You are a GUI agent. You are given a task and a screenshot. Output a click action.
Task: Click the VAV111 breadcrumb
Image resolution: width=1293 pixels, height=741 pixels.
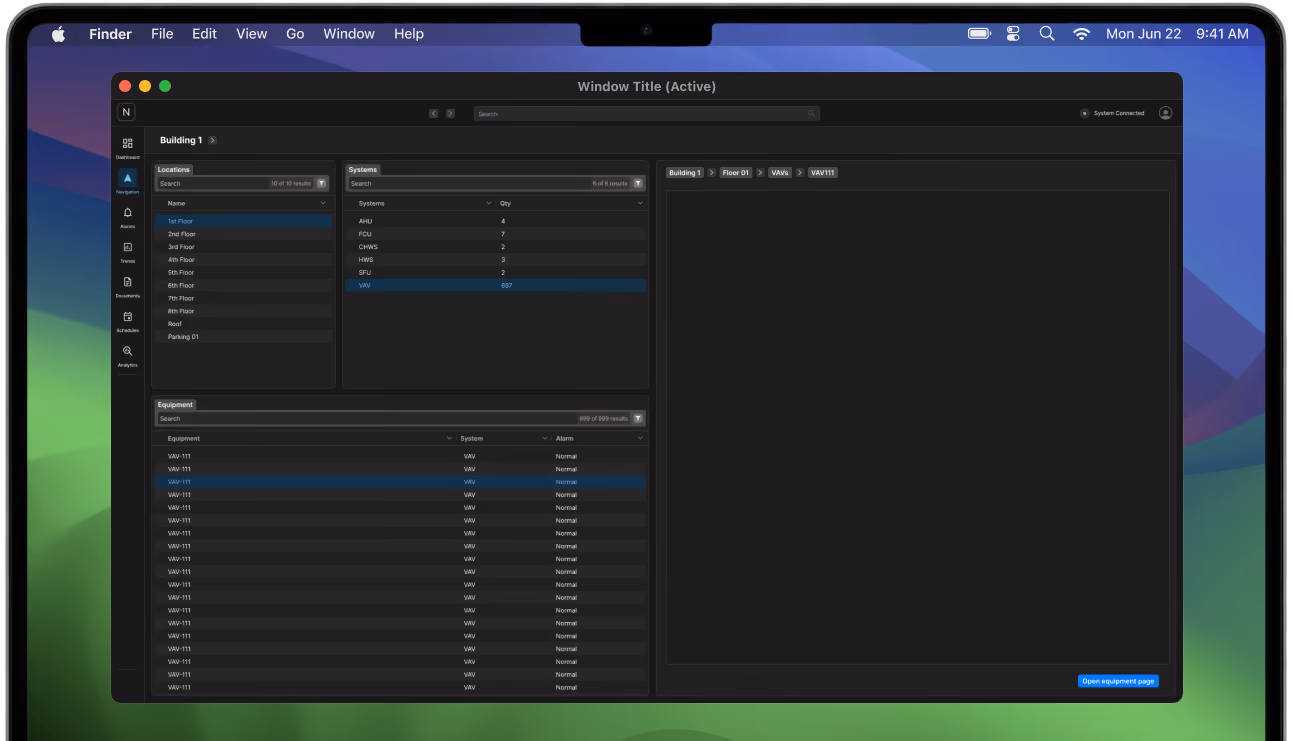pos(823,173)
